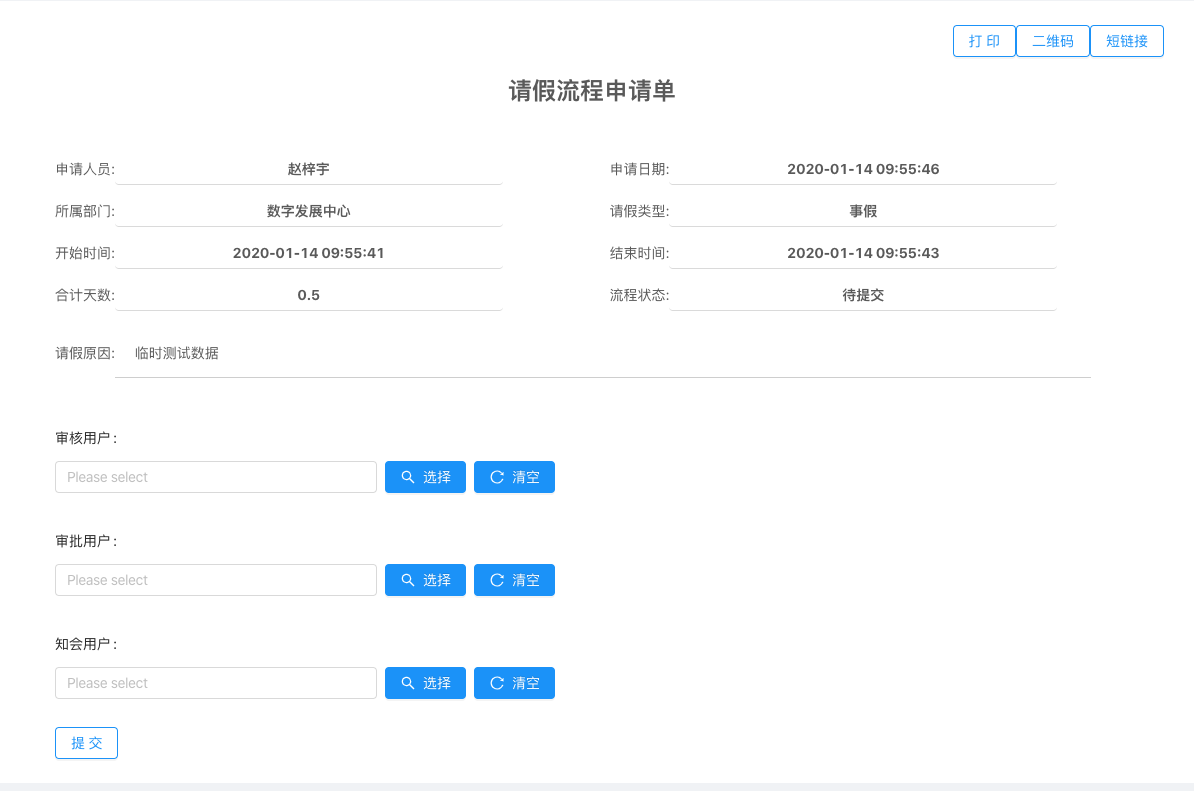
Task: Generate a short link via 短链接
Action: click(x=1126, y=41)
